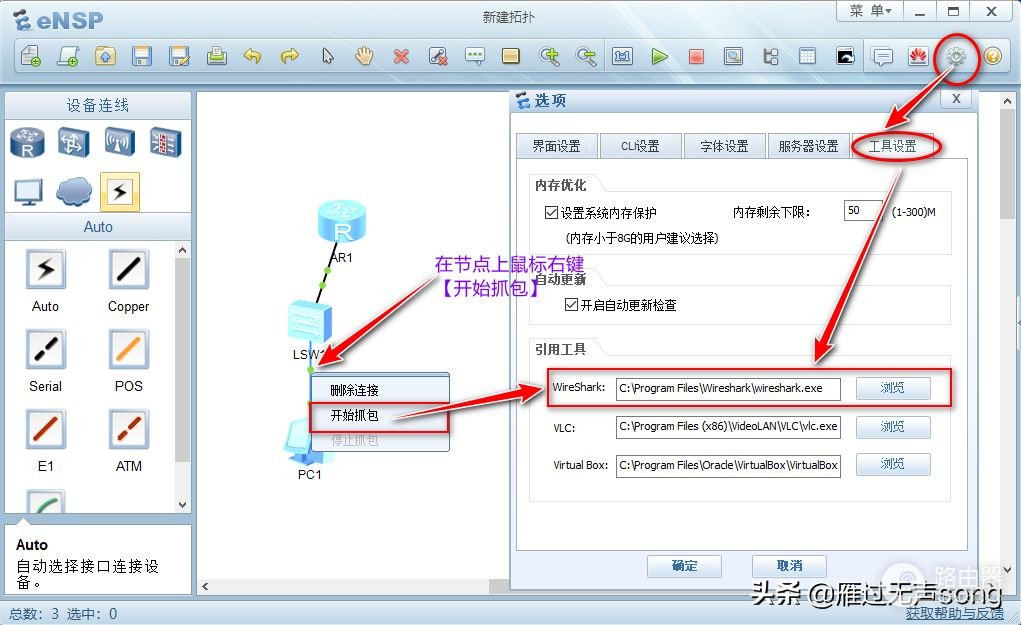The width and height of the screenshot is (1021, 625).
Task: Select the router device category
Action: coord(27,143)
